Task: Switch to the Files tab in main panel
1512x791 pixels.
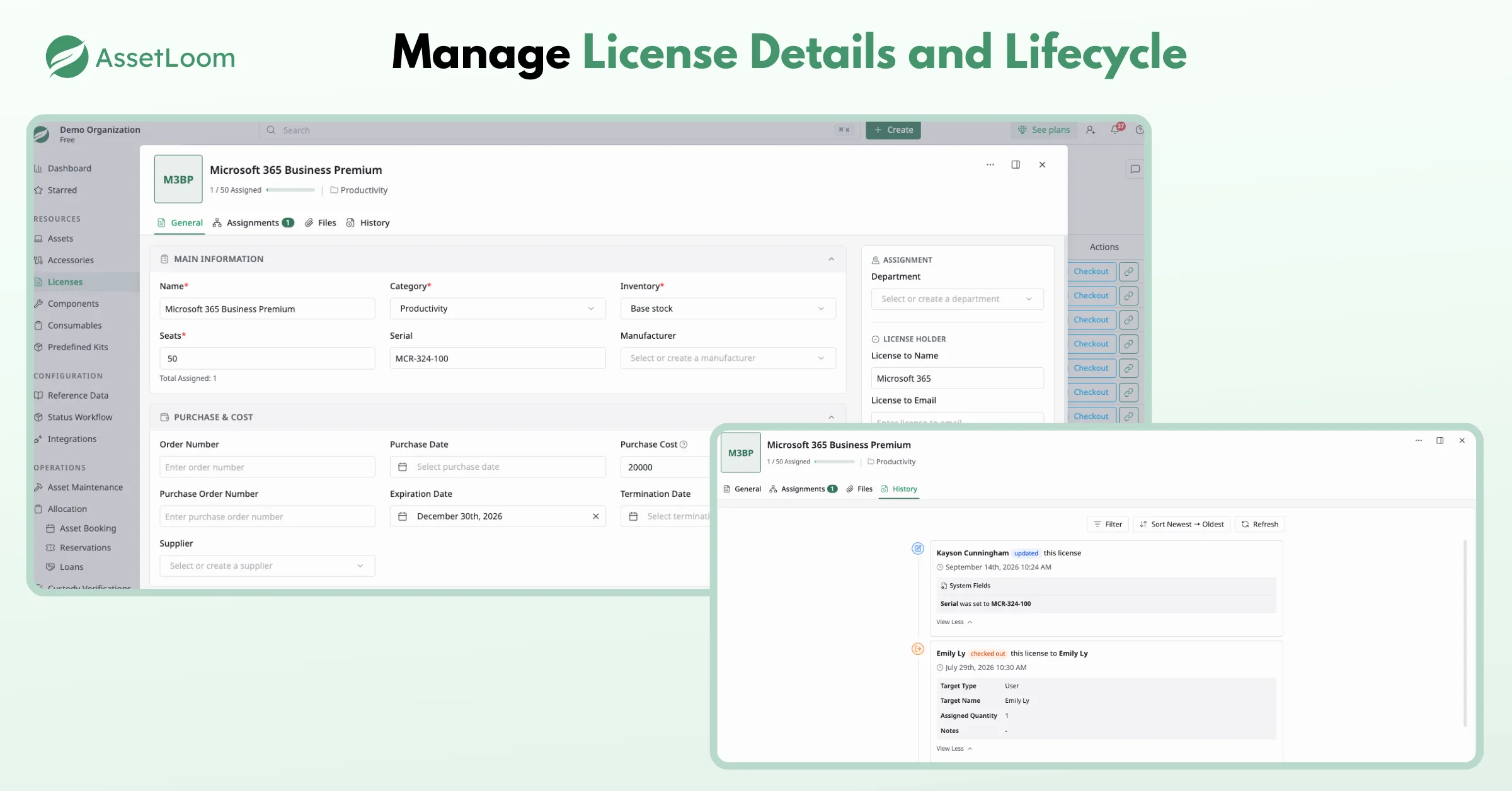Action: tap(321, 222)
